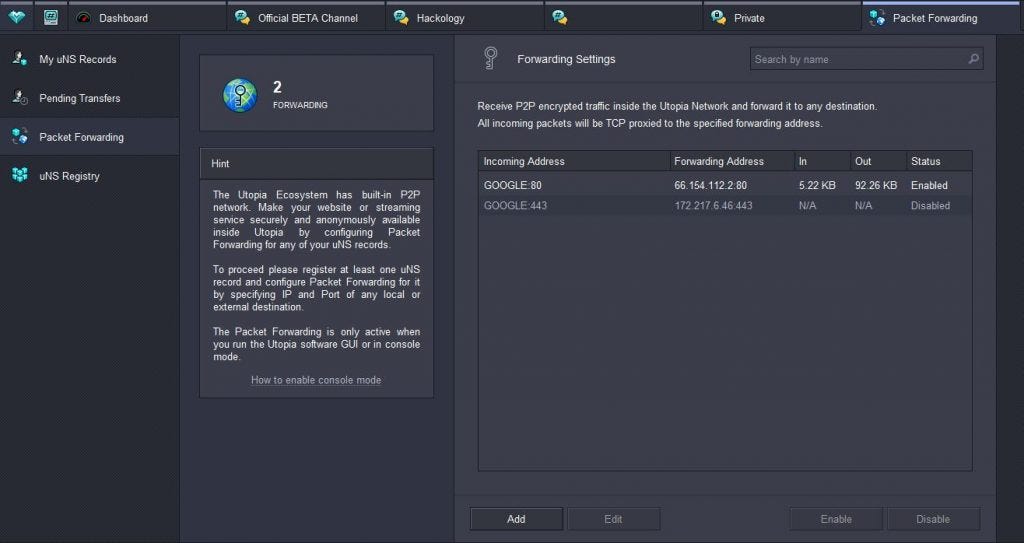Click the Hackology channel chat icon

401,18
